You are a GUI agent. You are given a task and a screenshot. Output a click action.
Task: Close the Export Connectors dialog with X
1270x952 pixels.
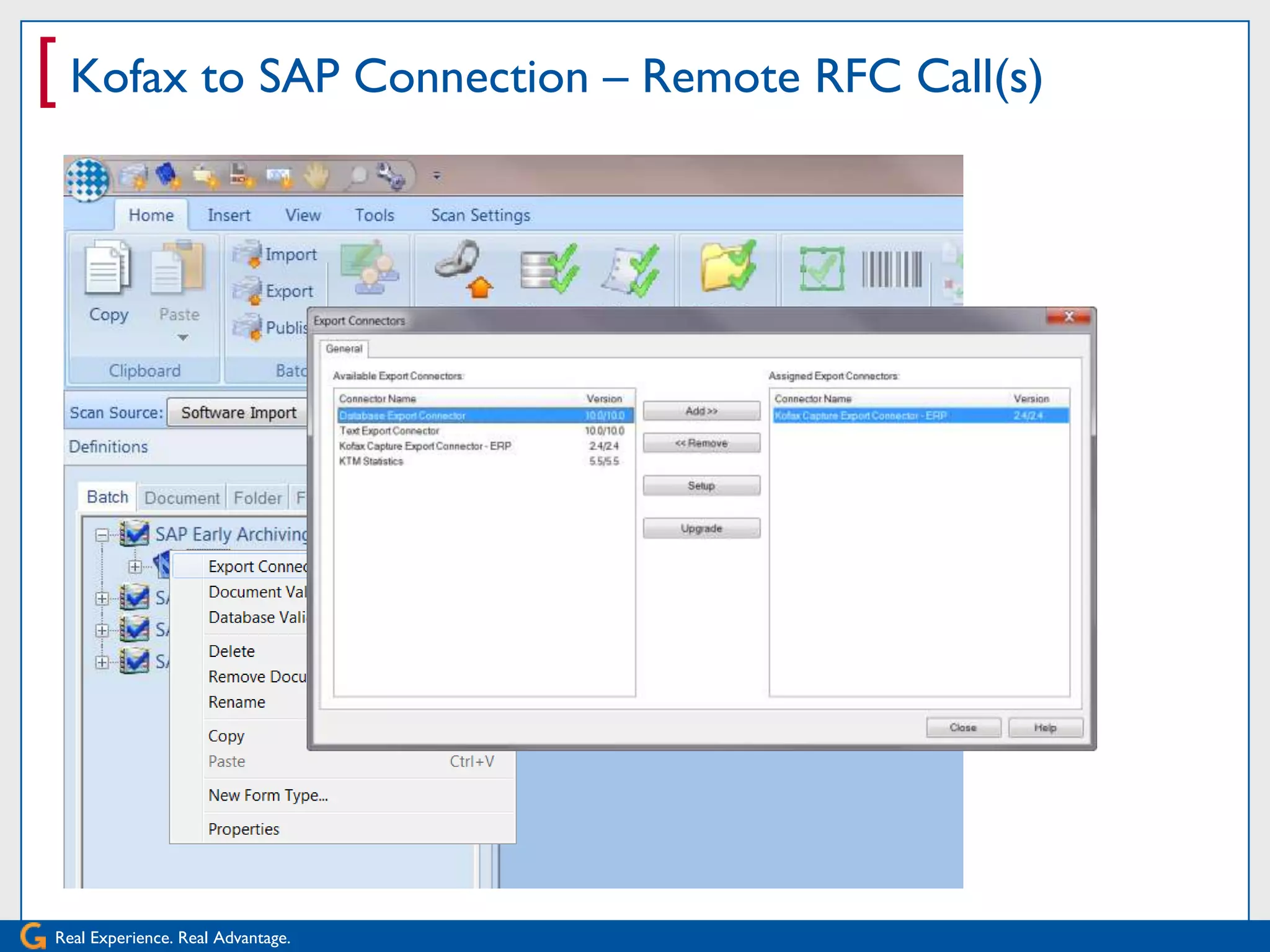(1068, 317)
